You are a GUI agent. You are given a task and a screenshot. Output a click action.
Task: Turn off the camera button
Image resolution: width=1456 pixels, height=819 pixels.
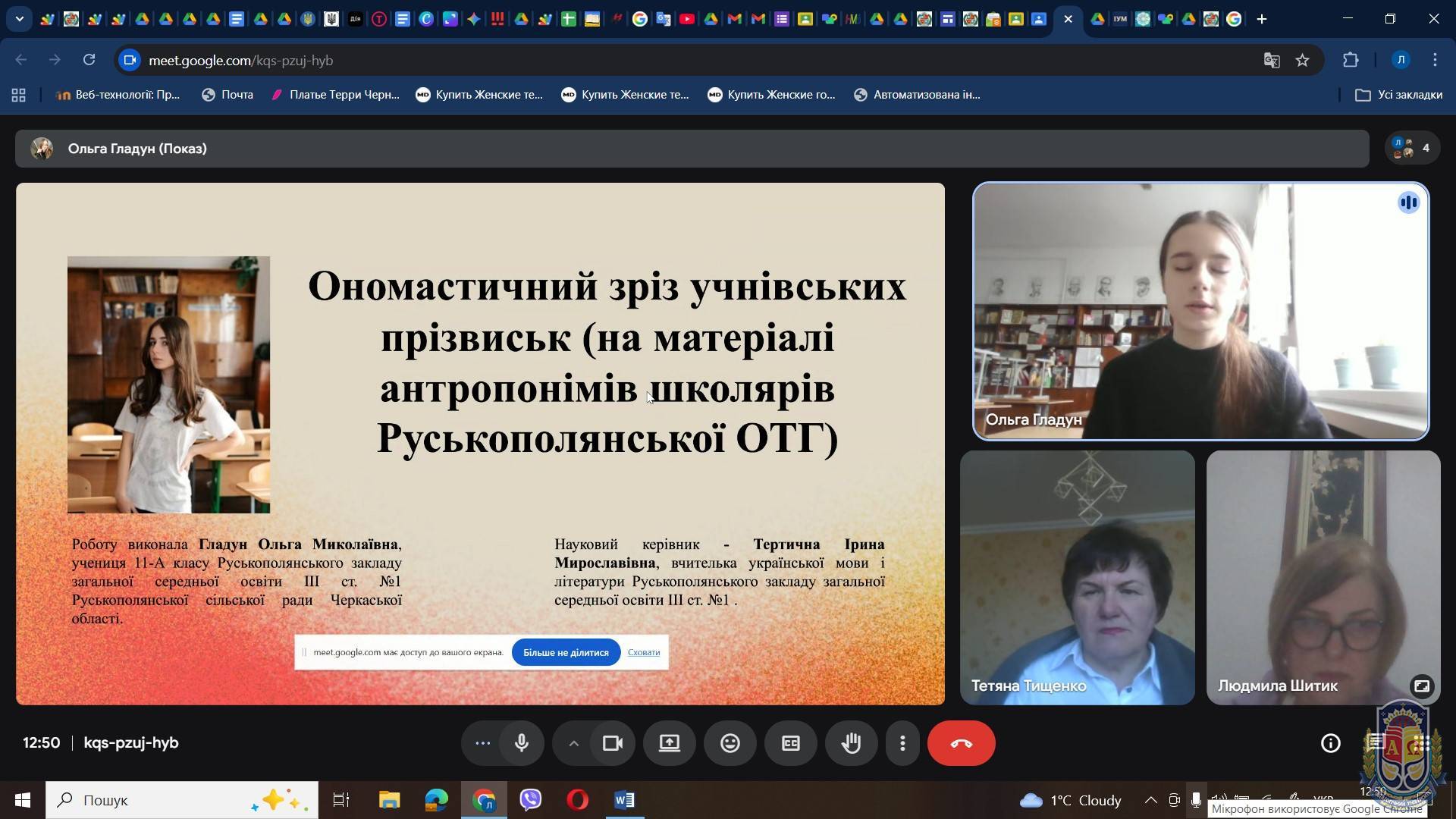point(612,743)
